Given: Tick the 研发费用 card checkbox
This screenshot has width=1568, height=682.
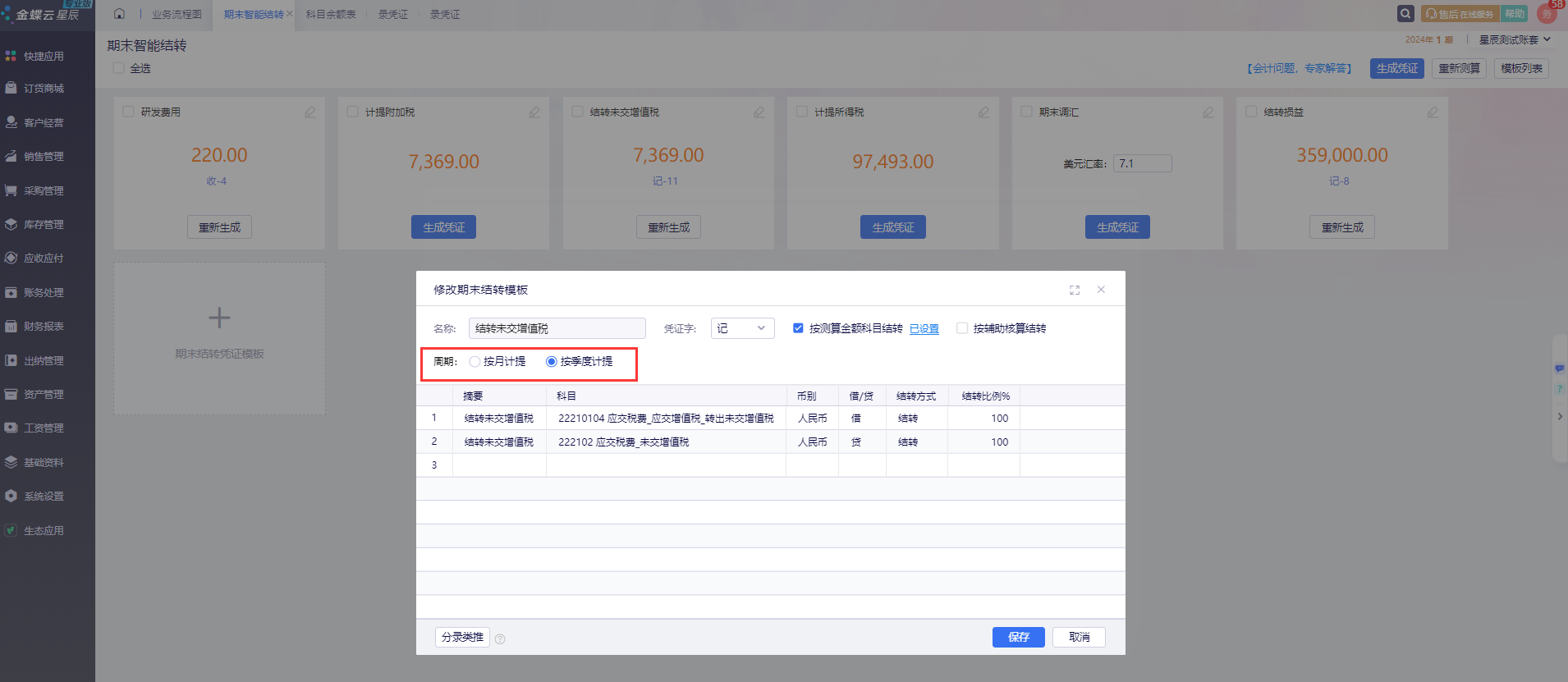Looking at the screenshot, I should (x=128, y=112).
